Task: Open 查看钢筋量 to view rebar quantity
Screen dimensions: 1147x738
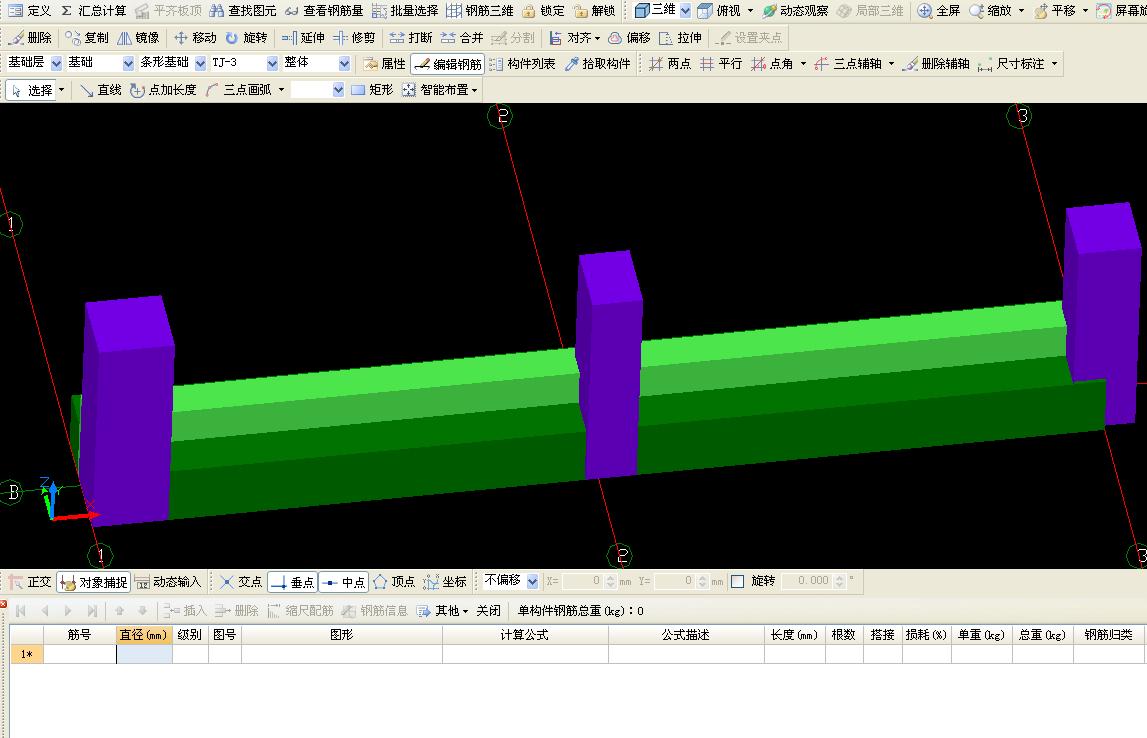Action: point(323,11)
